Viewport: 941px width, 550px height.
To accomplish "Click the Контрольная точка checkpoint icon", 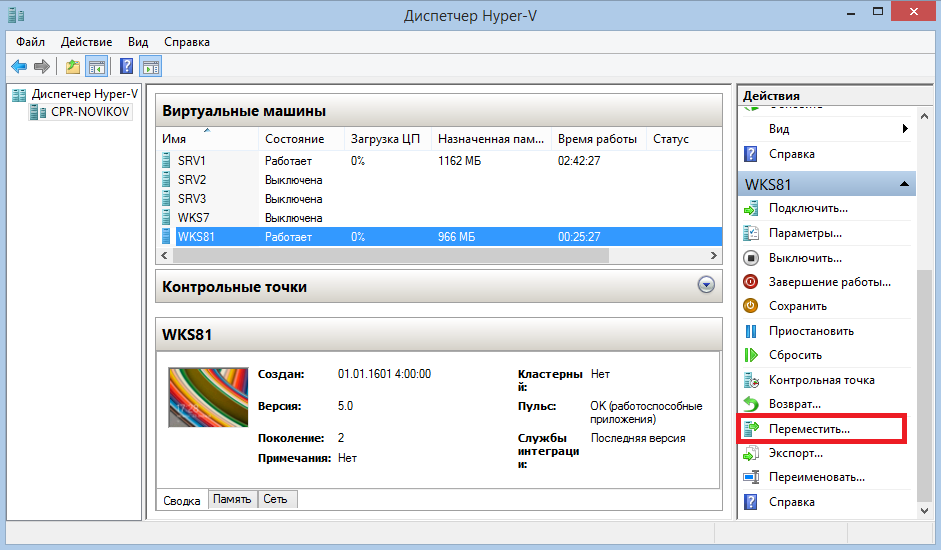I will point(752,380).
